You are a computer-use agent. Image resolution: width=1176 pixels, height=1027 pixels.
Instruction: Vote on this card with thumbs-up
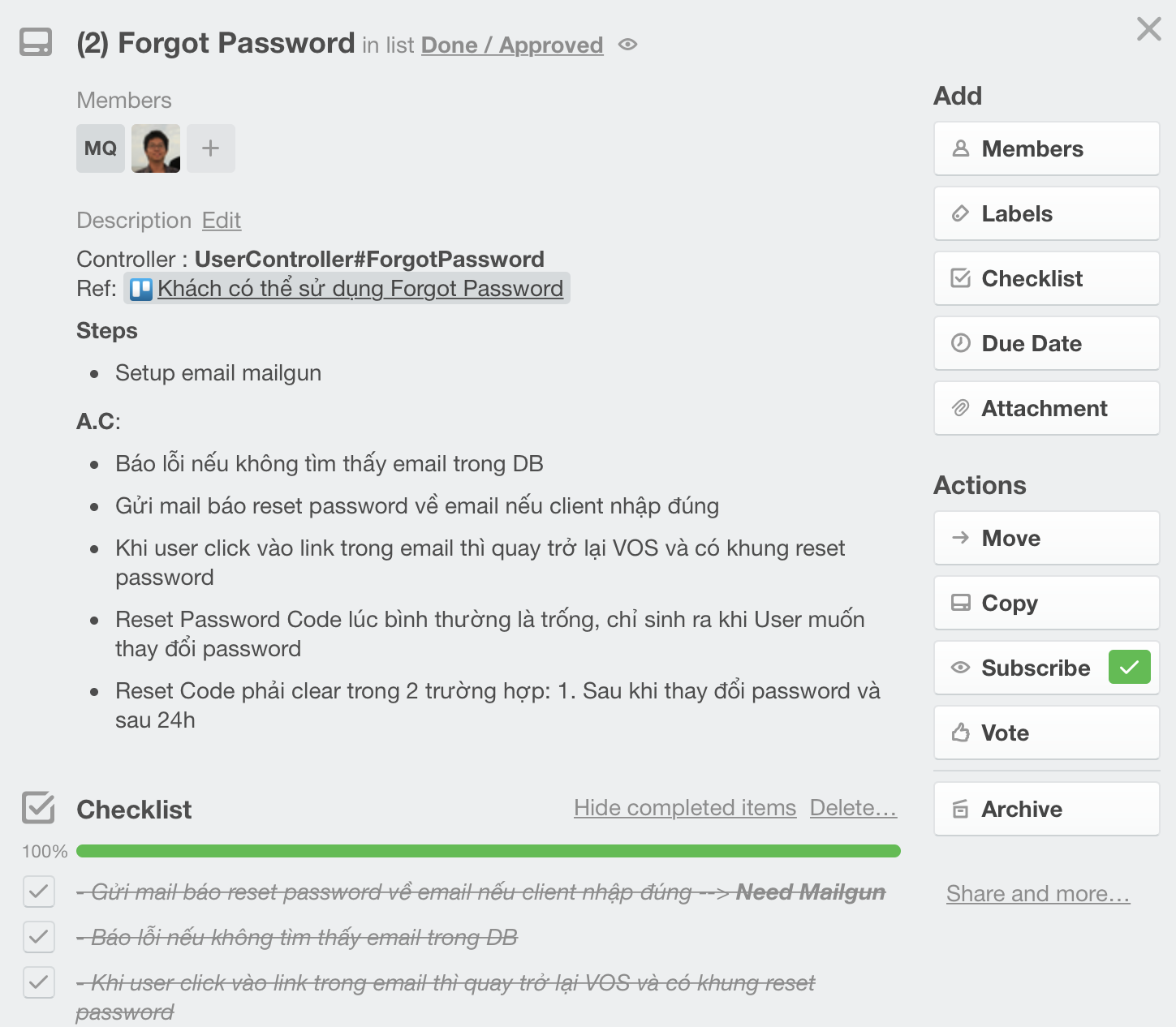(1046, 733)
